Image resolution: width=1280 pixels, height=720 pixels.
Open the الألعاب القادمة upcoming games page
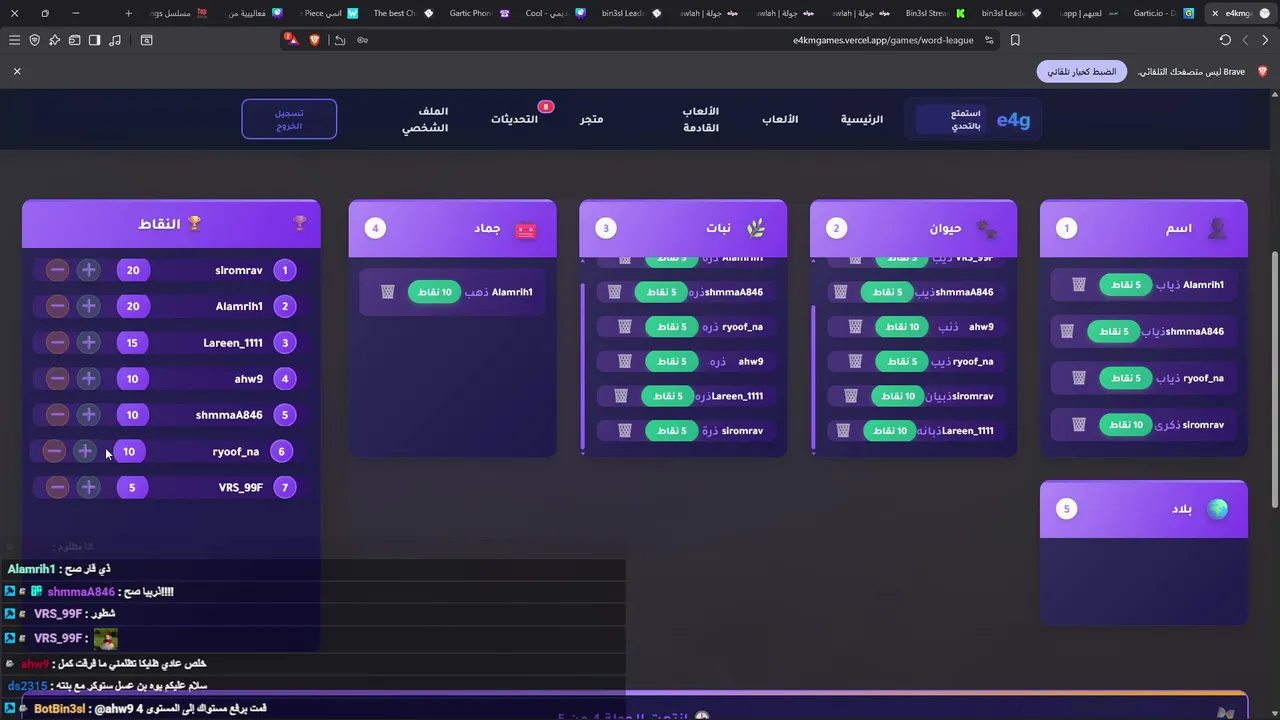click(701, 119)
